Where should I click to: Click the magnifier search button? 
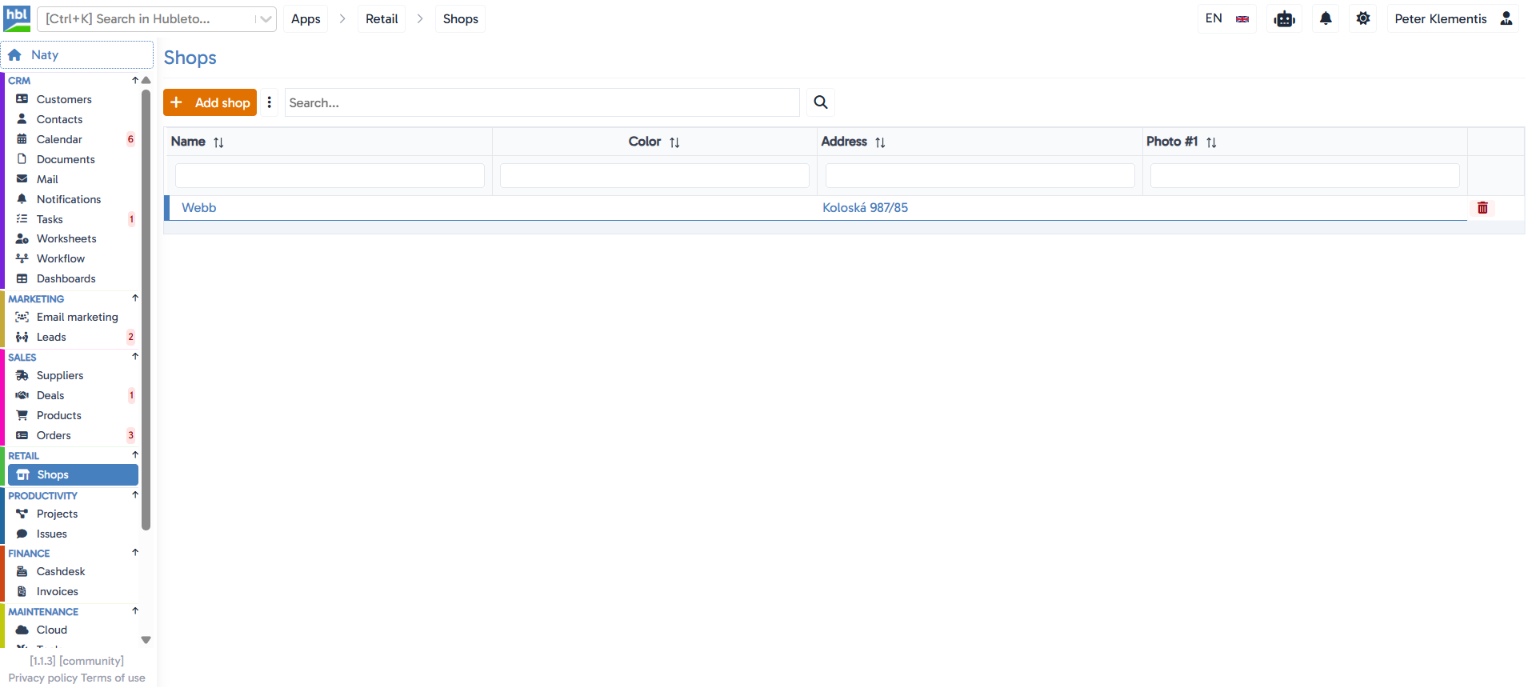821,102
